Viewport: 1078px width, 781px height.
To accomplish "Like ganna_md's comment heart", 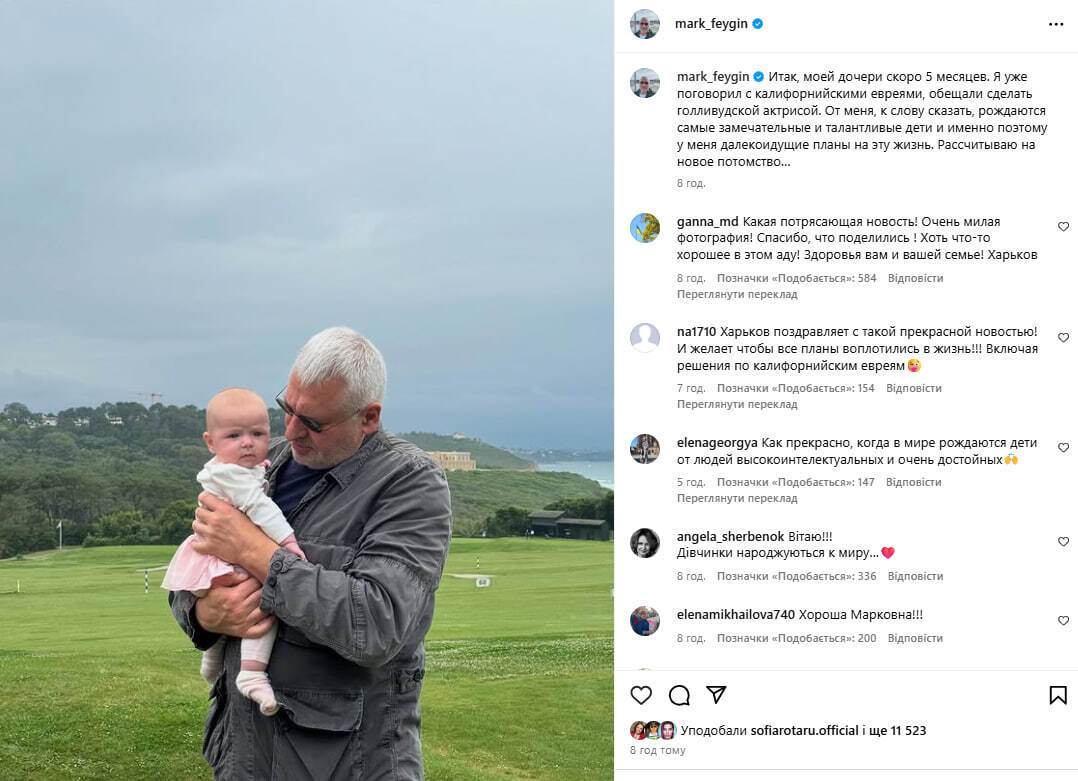I will [x=1064, y=226].
